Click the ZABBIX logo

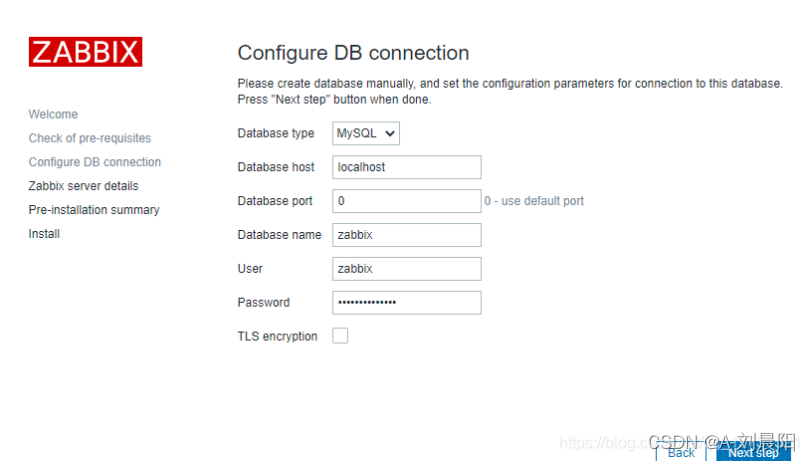point(85,52)
